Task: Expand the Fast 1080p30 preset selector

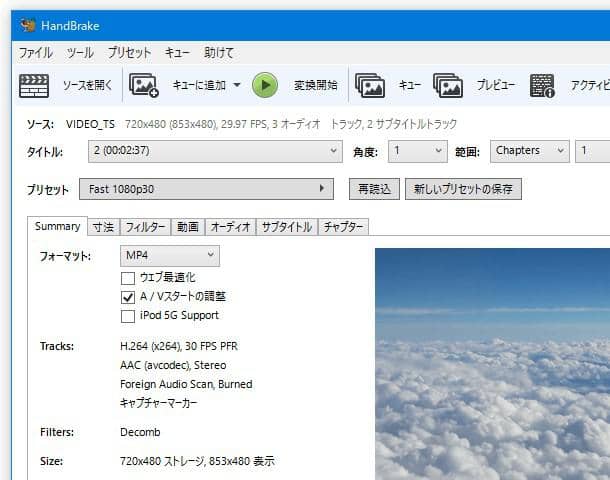Action: (206, 189)
